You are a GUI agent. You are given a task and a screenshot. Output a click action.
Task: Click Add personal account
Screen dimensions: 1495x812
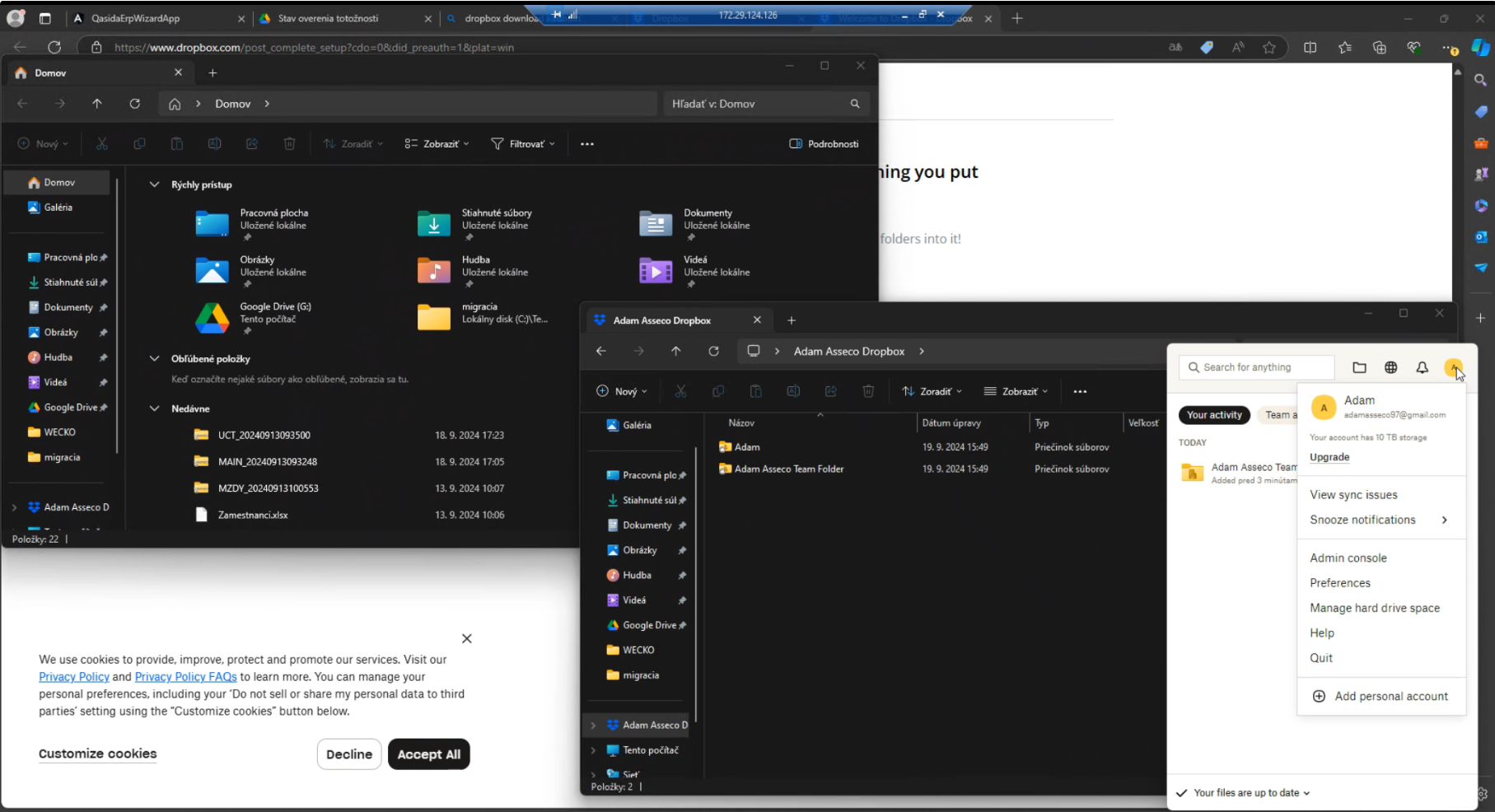(x=1380, y=696)
